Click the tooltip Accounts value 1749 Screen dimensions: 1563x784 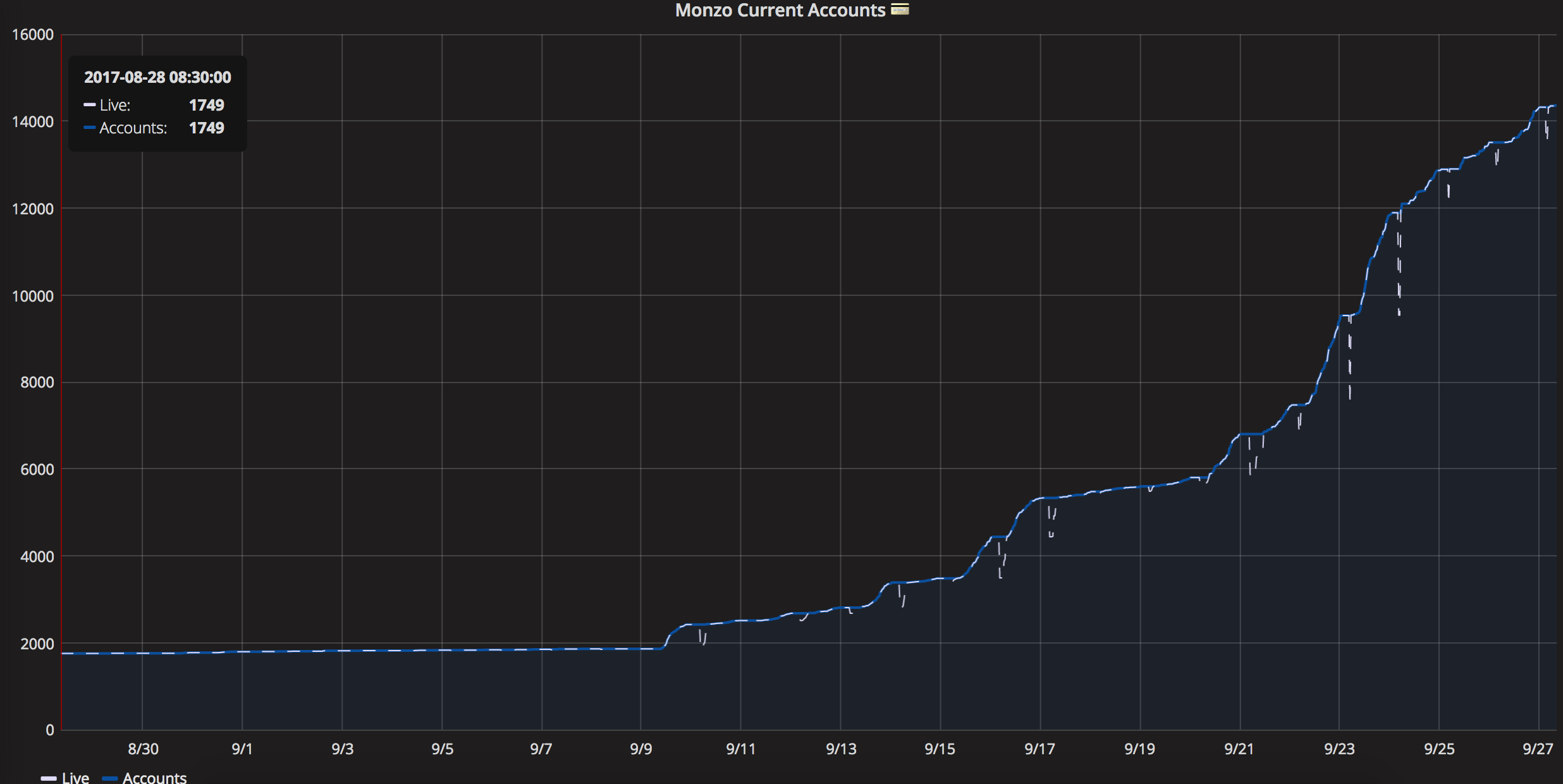pyautogui.click(x=207, y=128)
